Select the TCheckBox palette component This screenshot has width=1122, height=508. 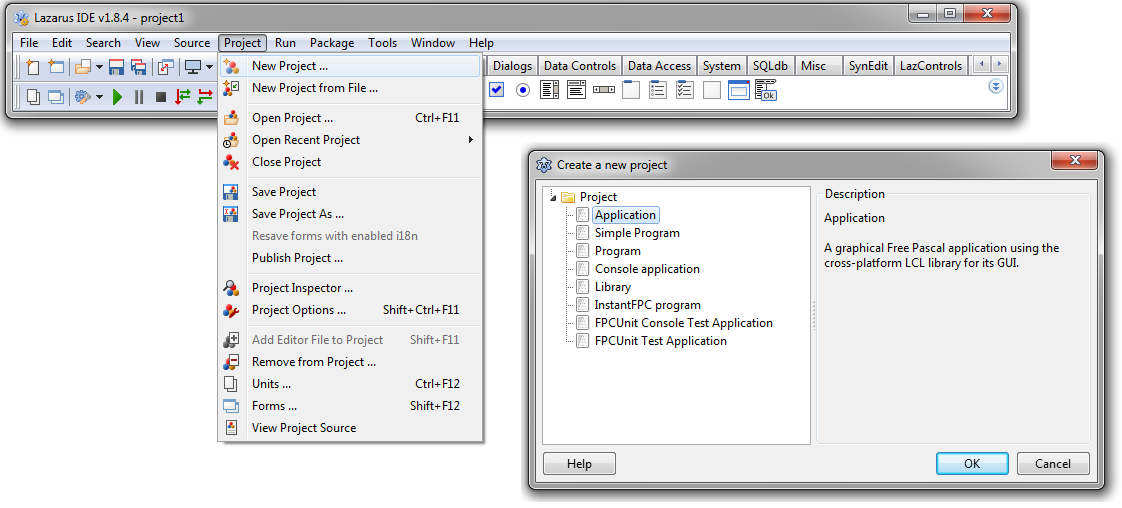497,89
